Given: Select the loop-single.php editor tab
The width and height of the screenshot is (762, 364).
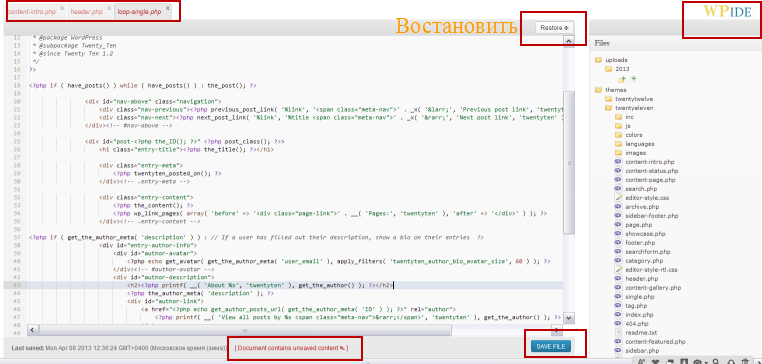Looking at the screenshot, I should click(x=139, y=11).
